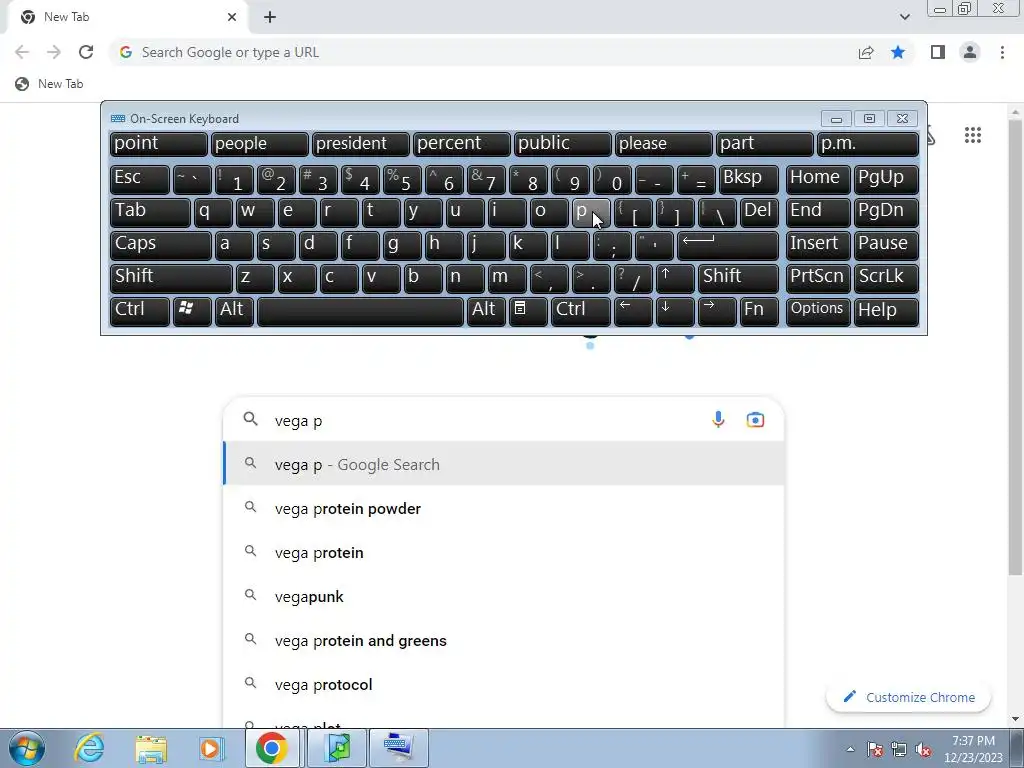Open keyboard Options
The height and width of the screenshot is (768, 1024).
pos(818,311)
